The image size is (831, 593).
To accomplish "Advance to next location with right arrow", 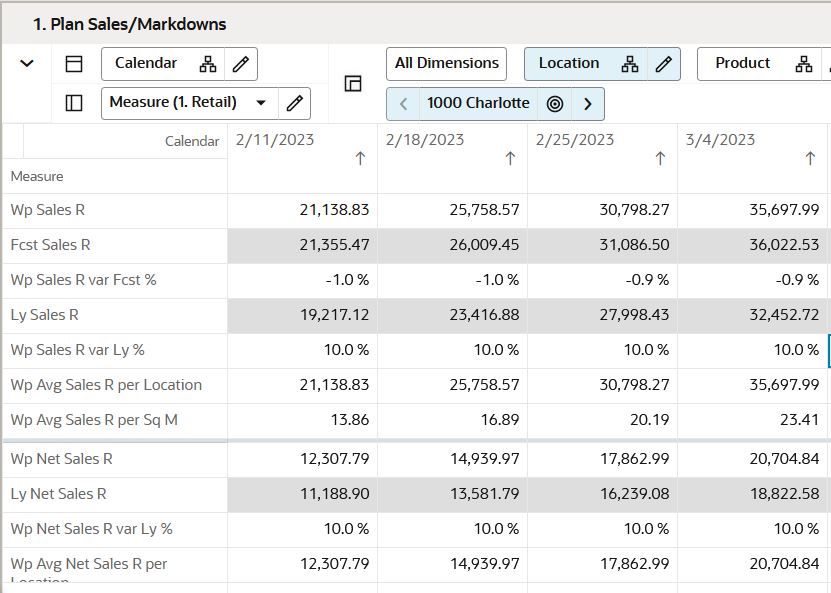I will (588, 104).
